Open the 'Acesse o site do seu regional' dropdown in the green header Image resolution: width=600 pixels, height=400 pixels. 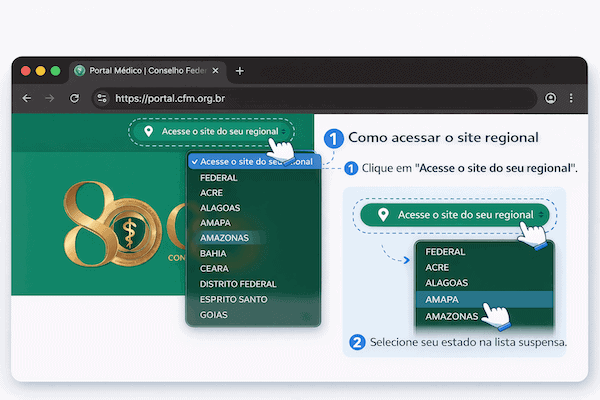tap(211, 132)
